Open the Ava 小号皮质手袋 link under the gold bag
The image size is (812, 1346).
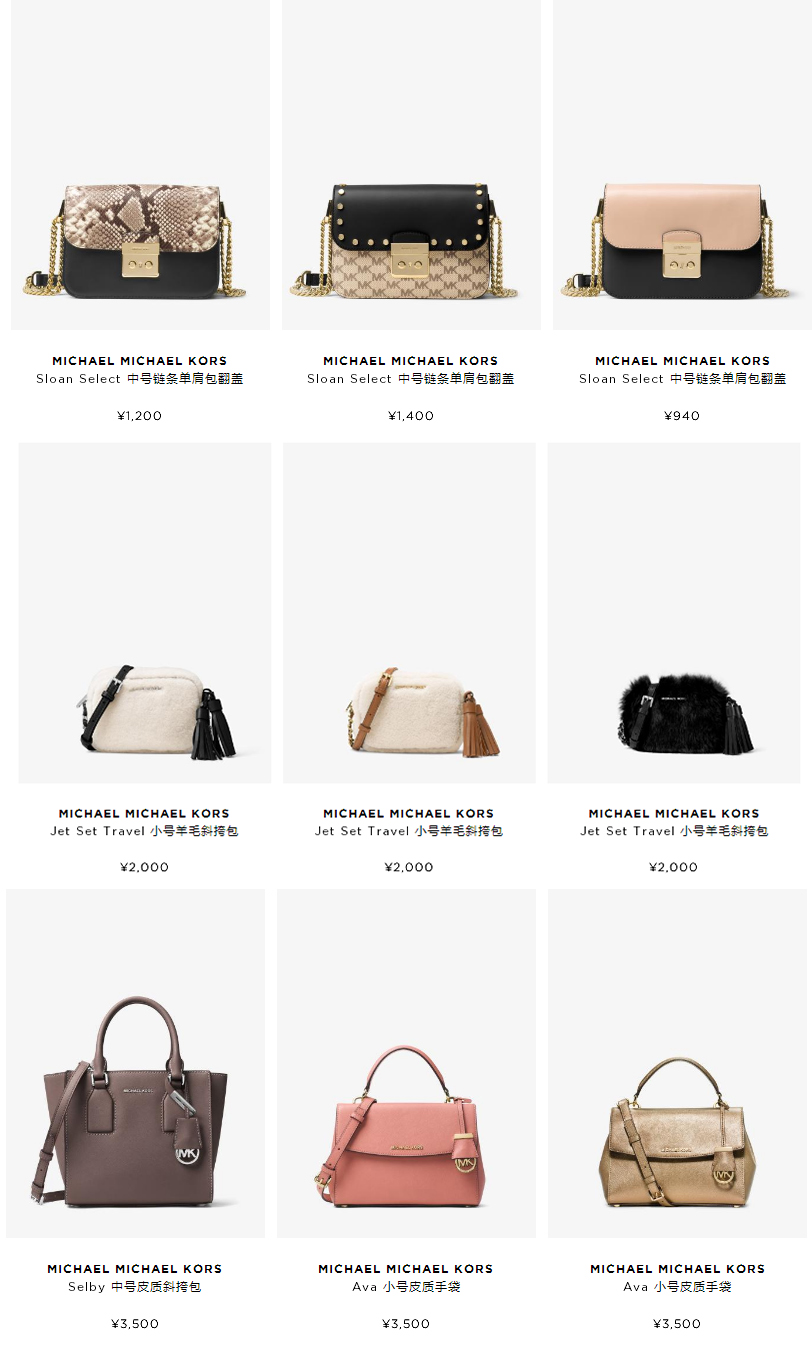click(x=678, y=1287)
